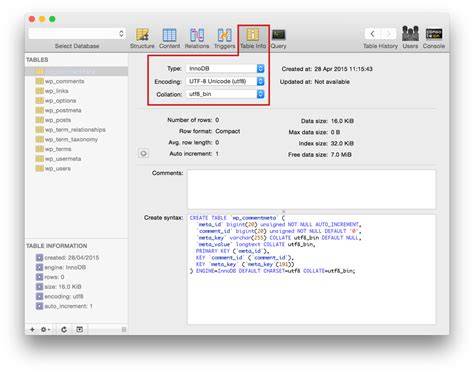Select the Table Info view

(253, 38)
